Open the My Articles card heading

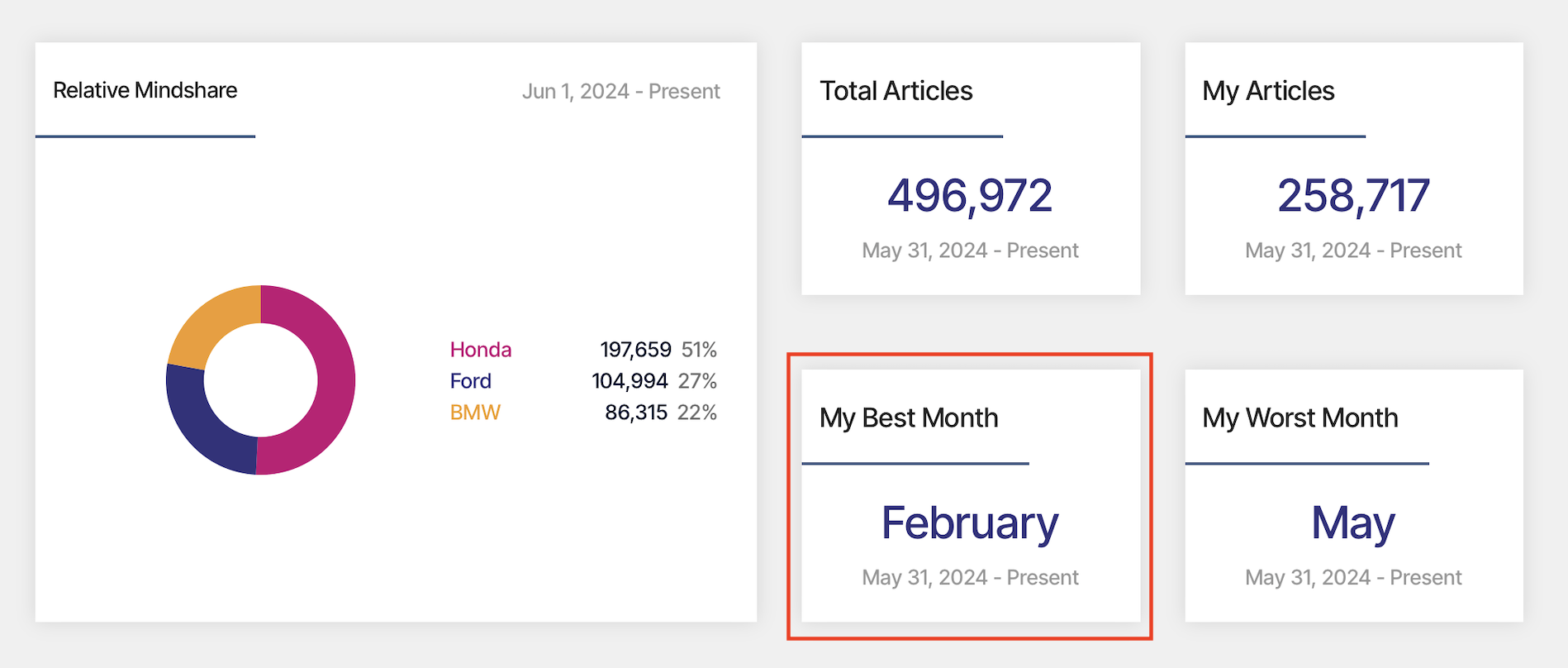point(1268,91)
